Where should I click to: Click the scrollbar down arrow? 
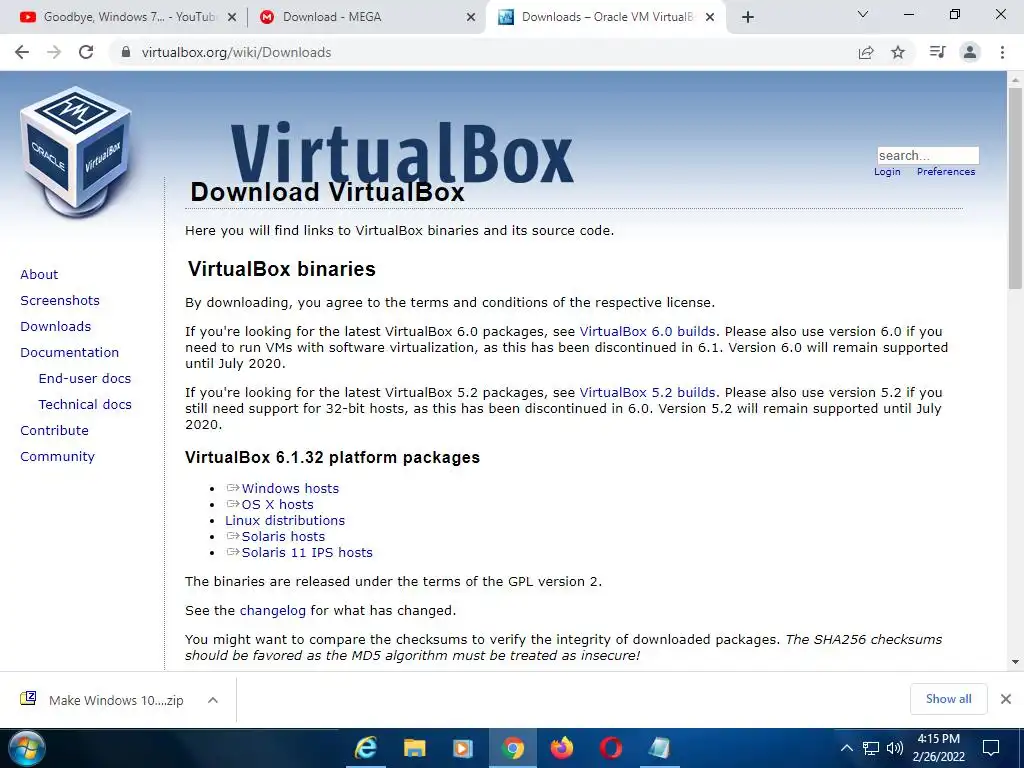click(x=1015, y=662)
